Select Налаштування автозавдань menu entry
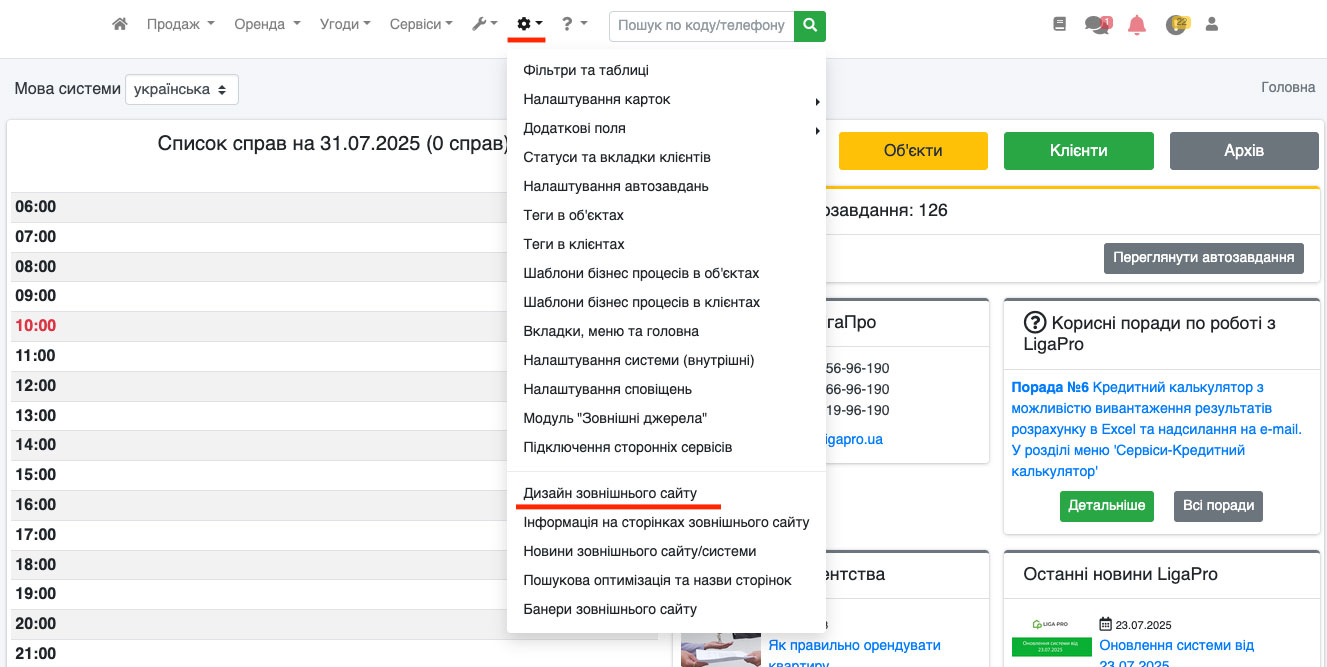Viewport: 1327px width, 667px height. pos(615,187)
